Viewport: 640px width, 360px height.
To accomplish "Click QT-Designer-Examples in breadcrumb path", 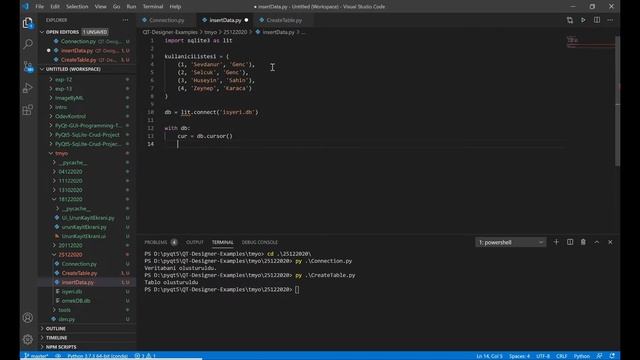I will pyautogui.click(x=170, y=32).
